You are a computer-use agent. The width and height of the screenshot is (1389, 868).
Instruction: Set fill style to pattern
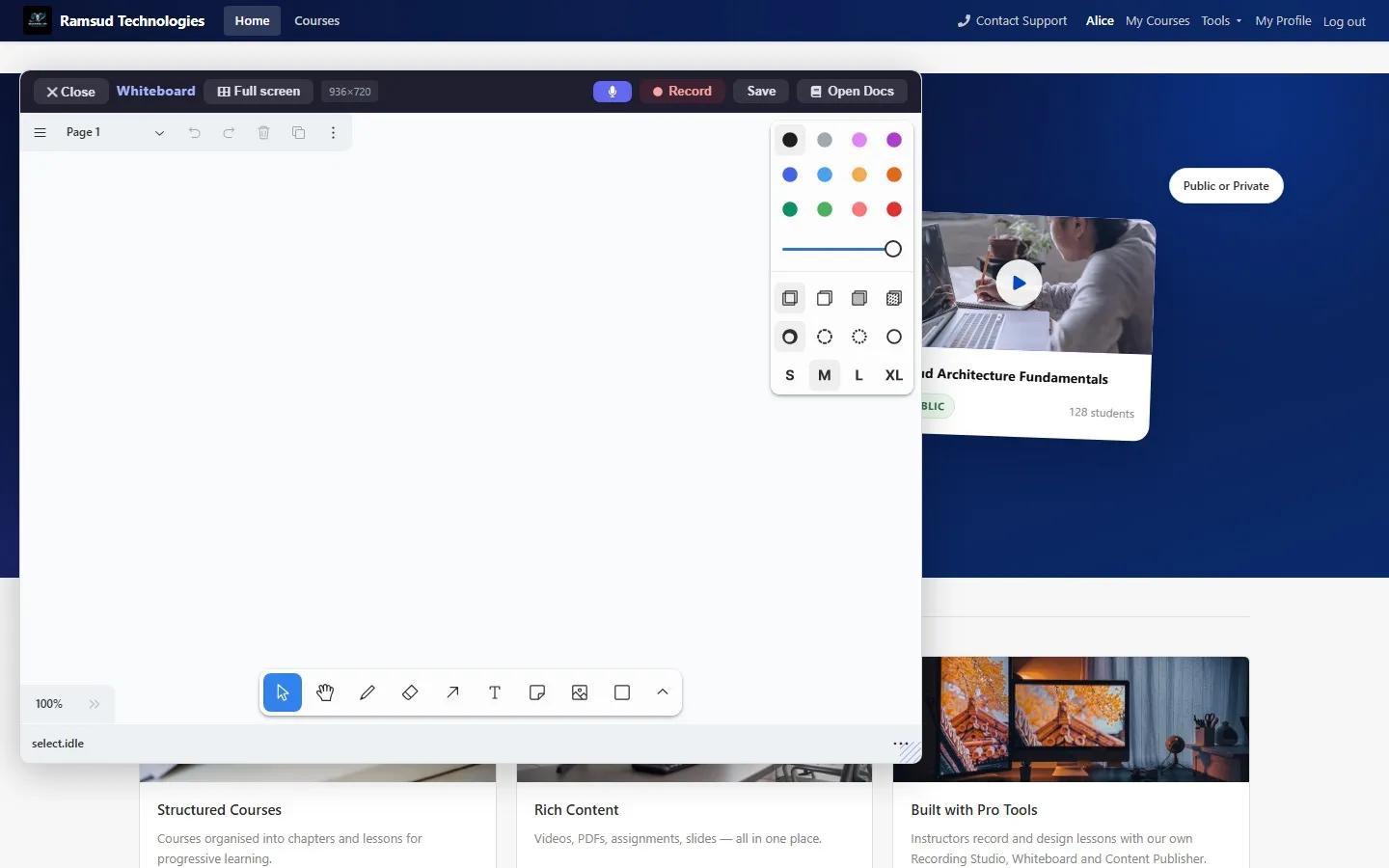894,298
